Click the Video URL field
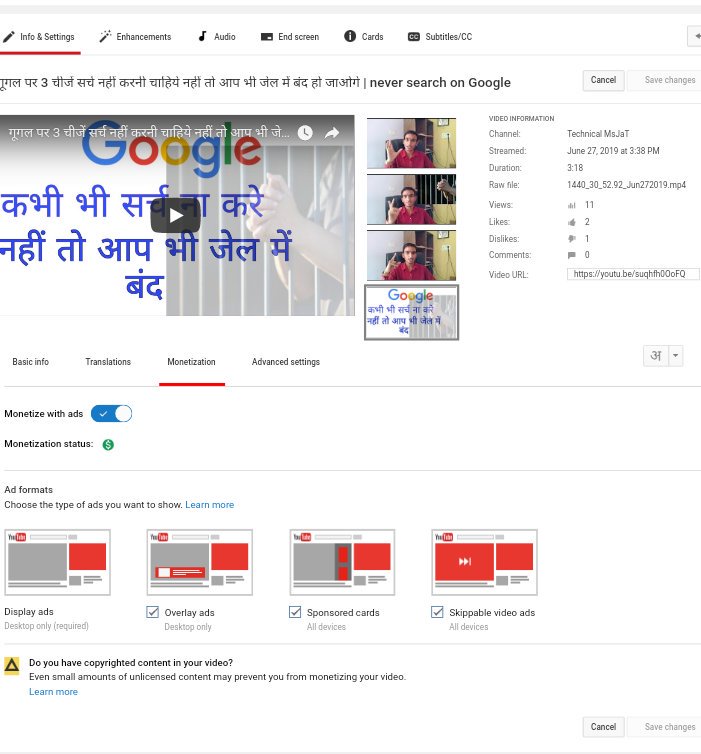The image size is (701, 754). coord(633,274)
